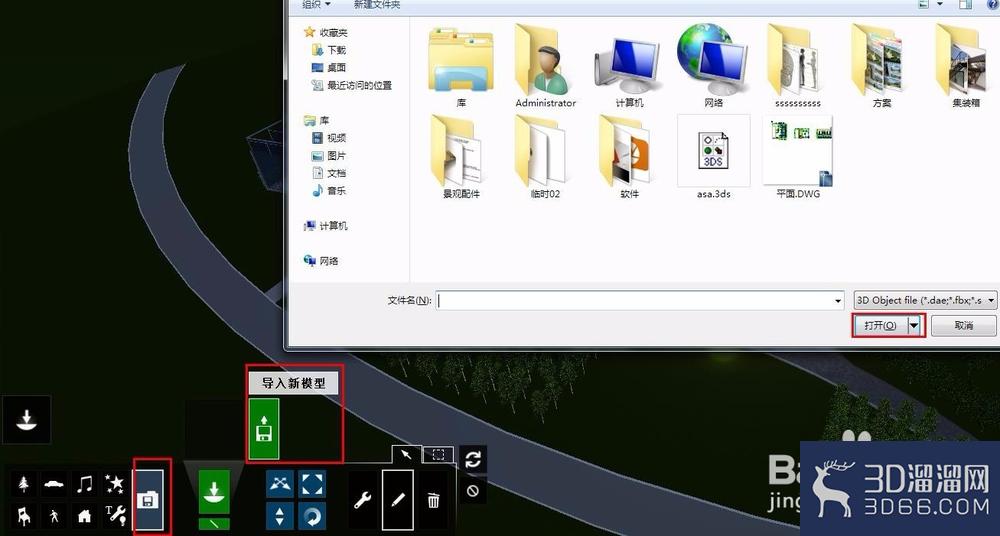Select the 网络 globe icon in the file list
Viewport: 1000px width, 536px height.
(x=714, y=66)
